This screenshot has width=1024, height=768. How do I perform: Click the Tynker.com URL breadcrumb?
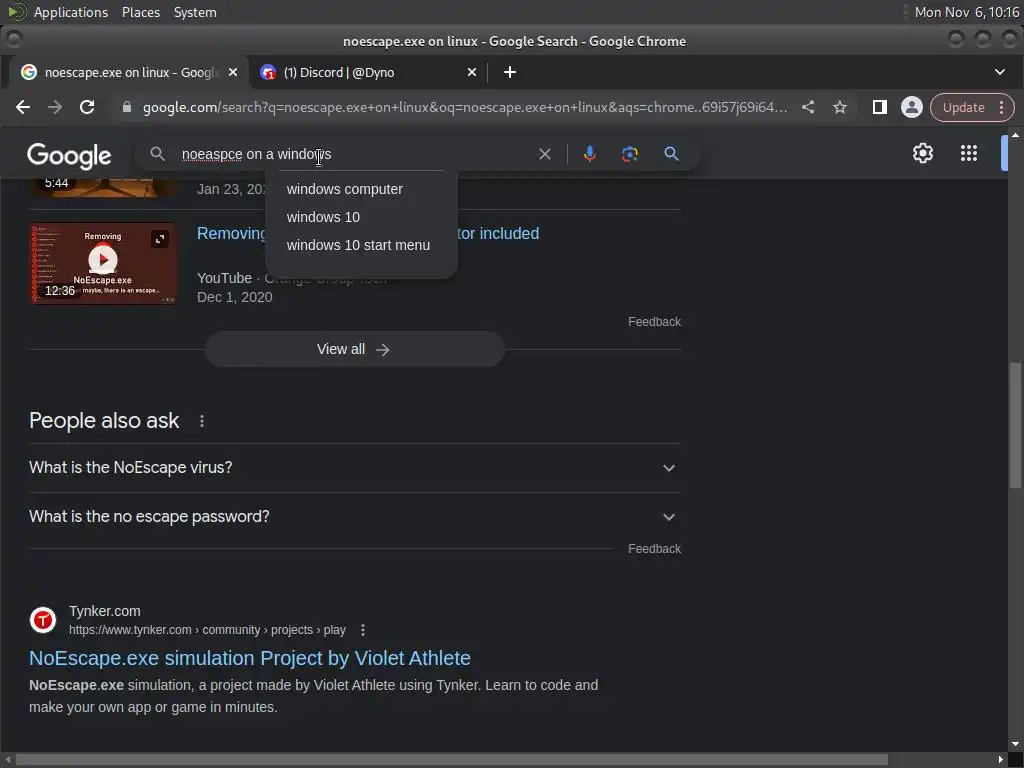(207, 630)
